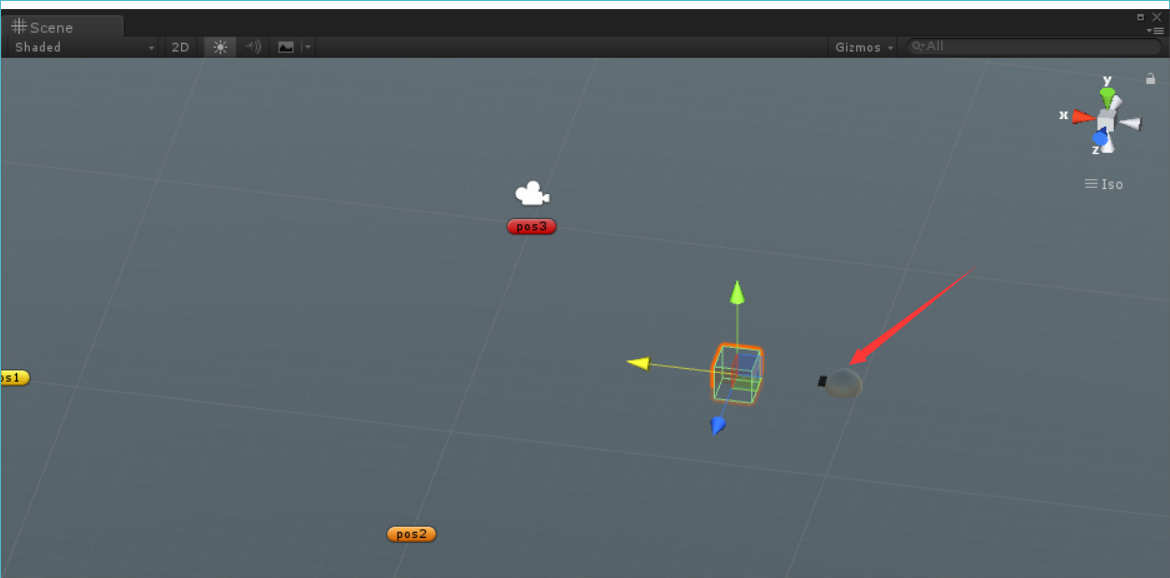The width and height of the screenshot is (1170, 578).
Task: Toggle scene lighting sun icon
Action: [x=220, y=47]
